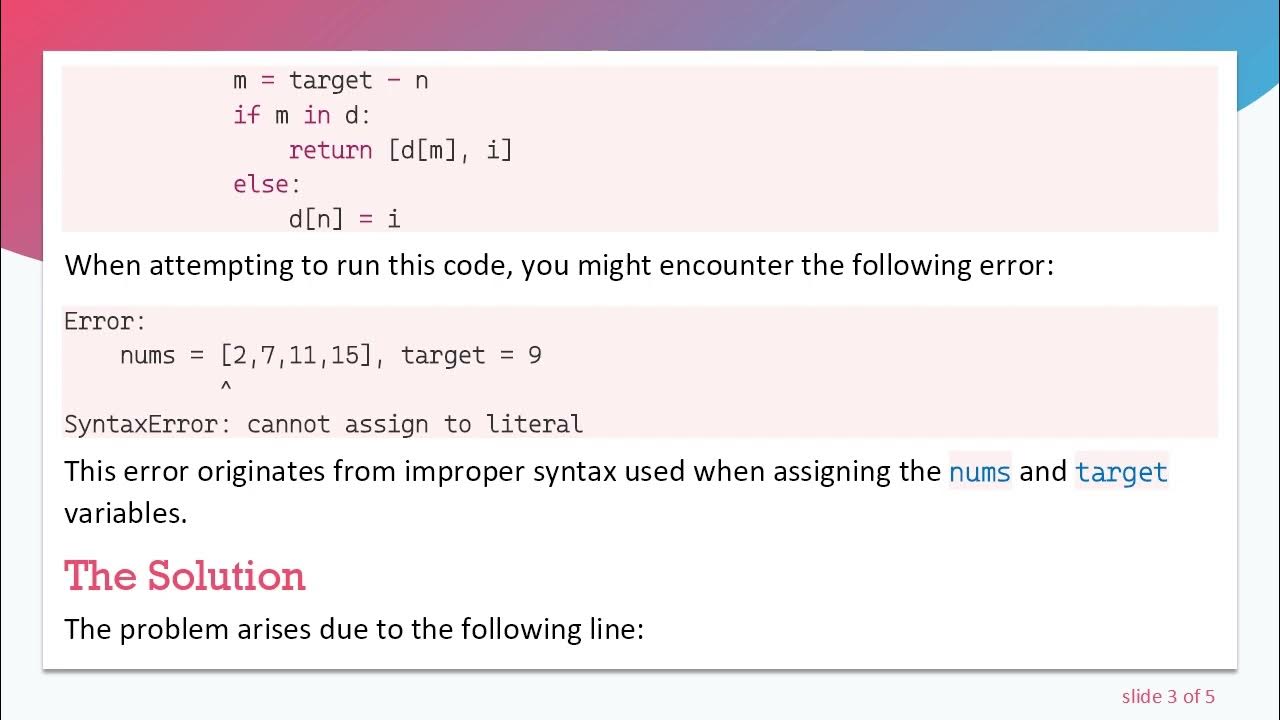Click the 'if m in d:' code line
1280x720 pixels.
click(x=301, y=115)
